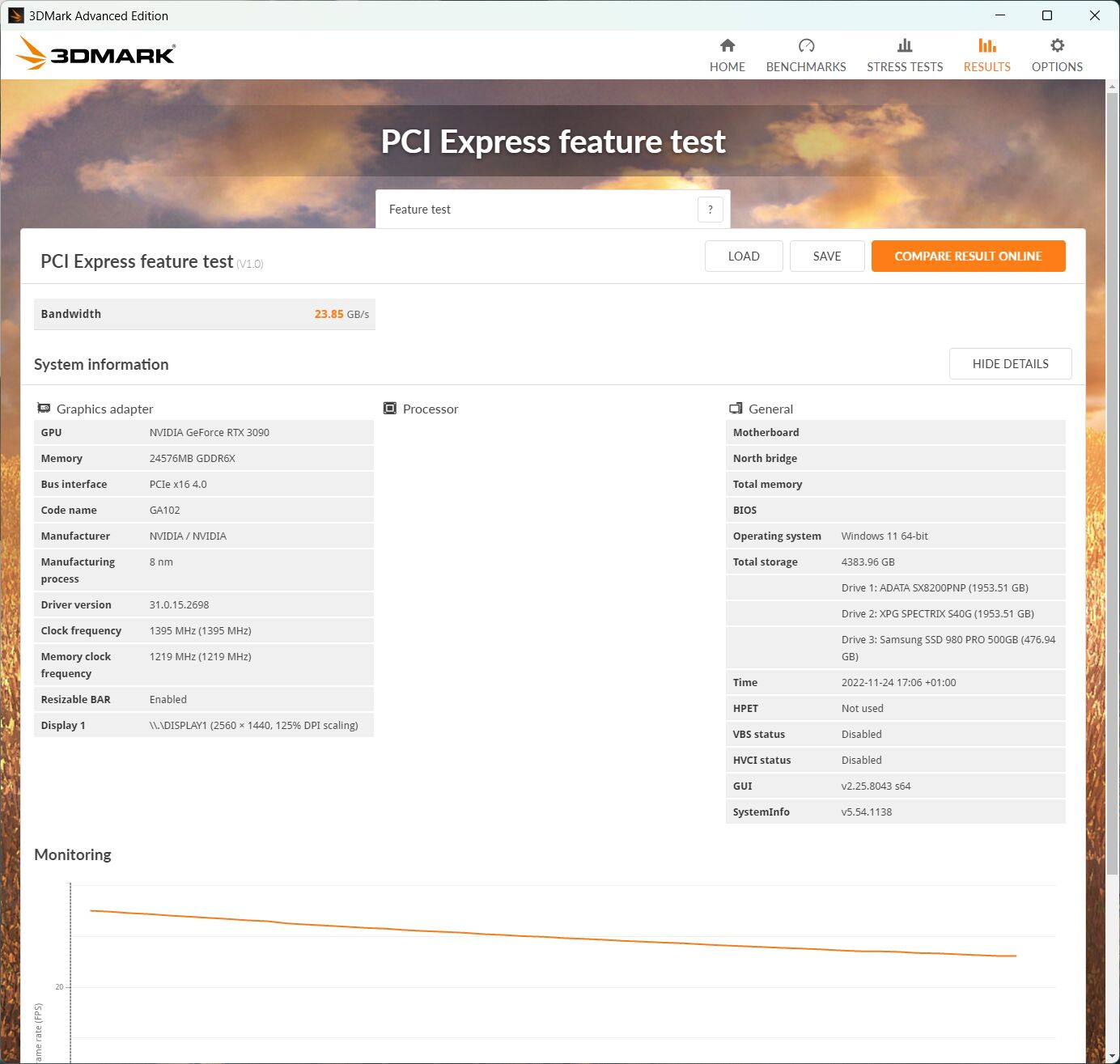Click the Clock frequency 1395 MHz value
The image size is (1120, 1064).
tap(201, 631)
